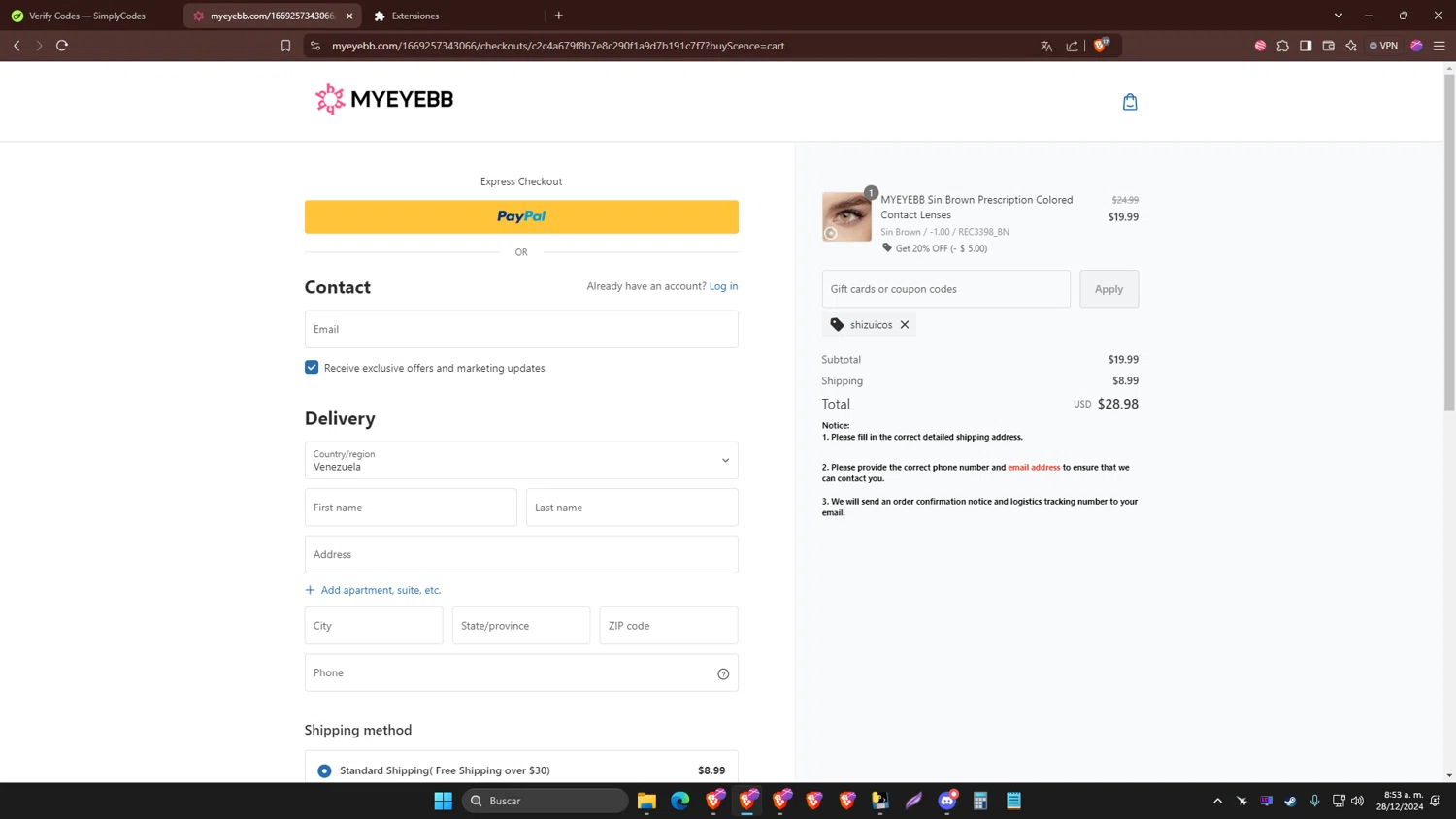The image size is (1456, 819).
Task: Show hidden system tray icons
Action: click(x=1217, y=801)
